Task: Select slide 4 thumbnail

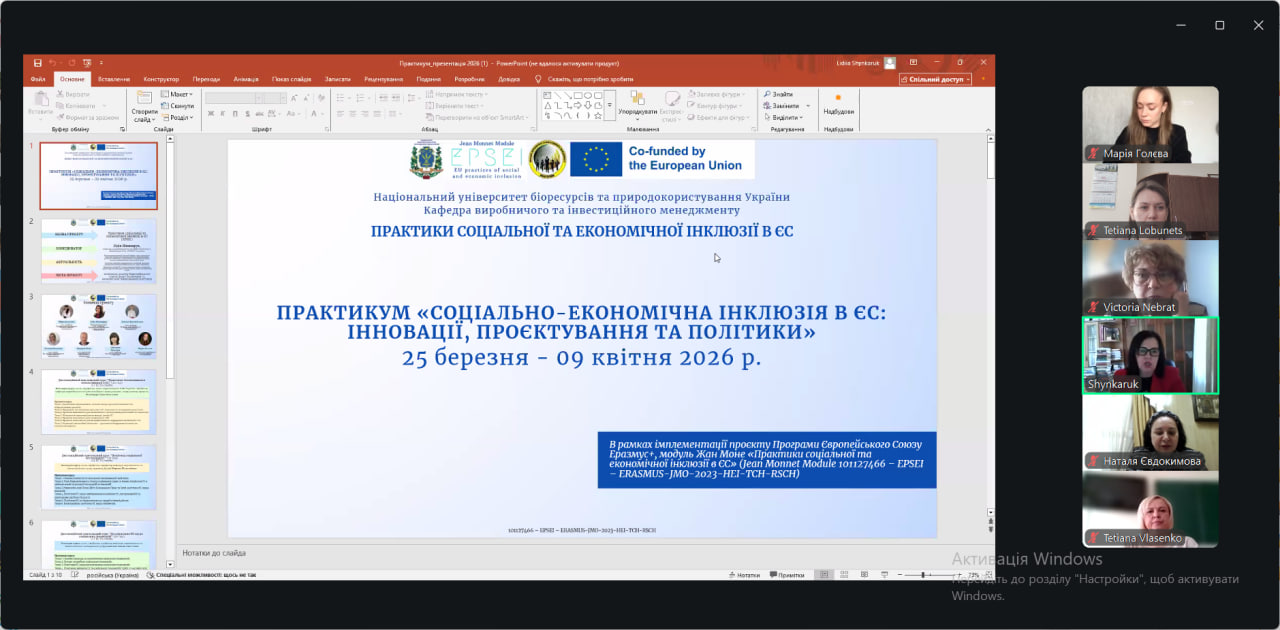Action: 98,402
